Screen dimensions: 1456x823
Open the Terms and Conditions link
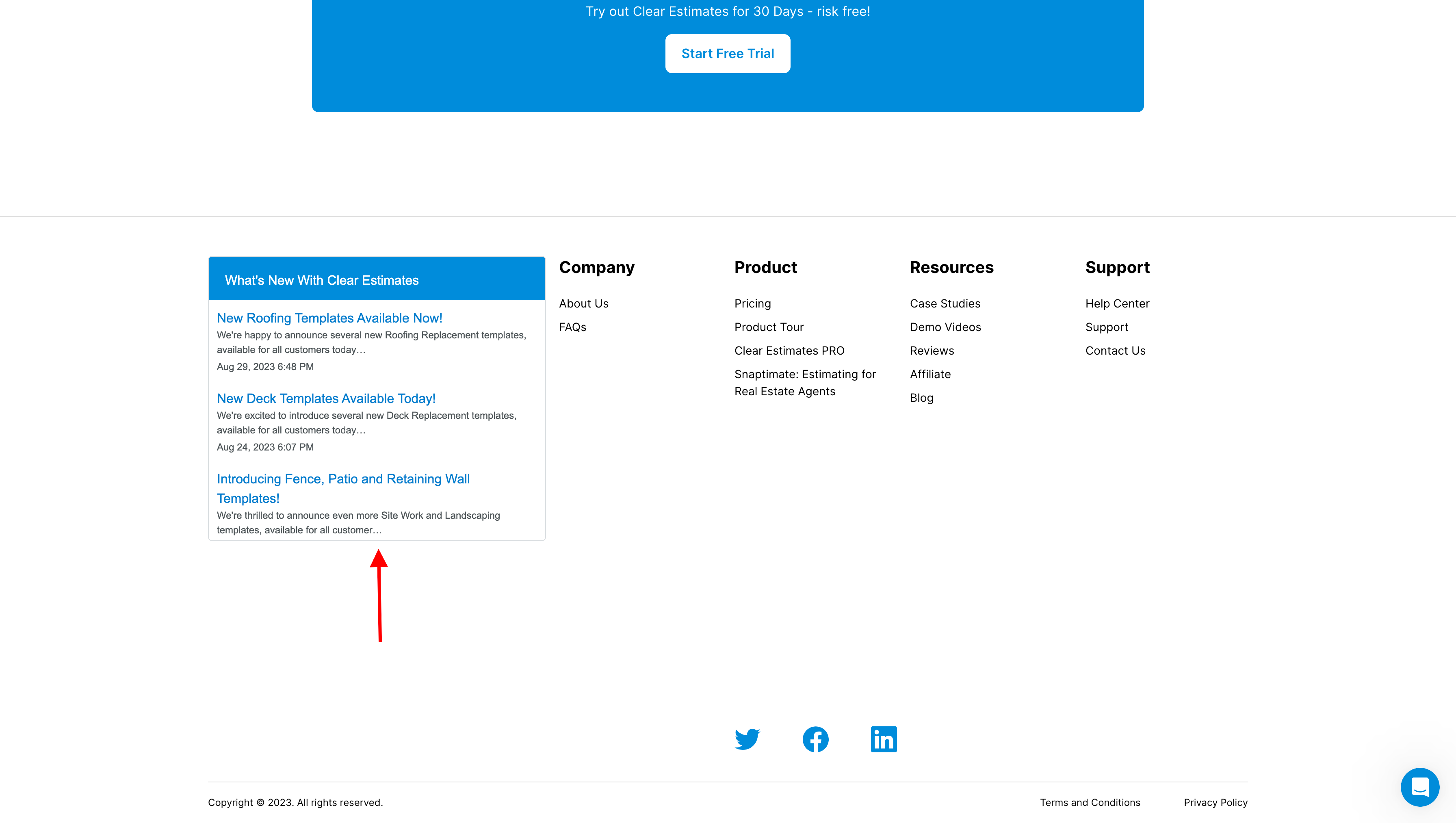point(1090,802)
